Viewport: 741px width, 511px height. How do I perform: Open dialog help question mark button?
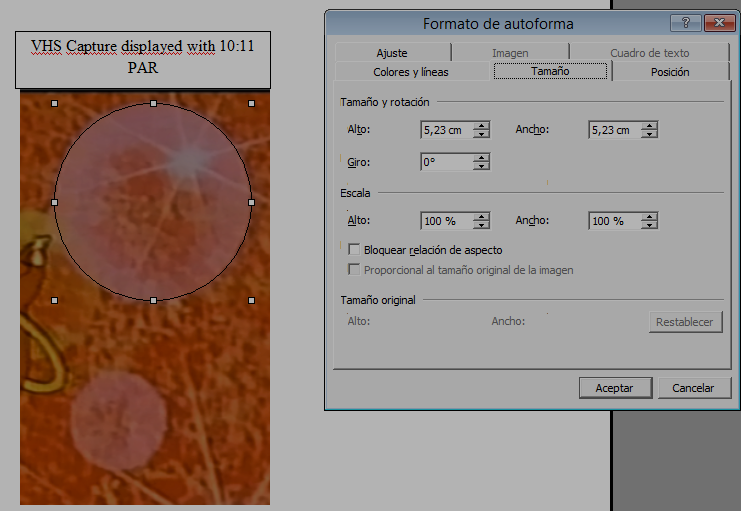[685, 23]
